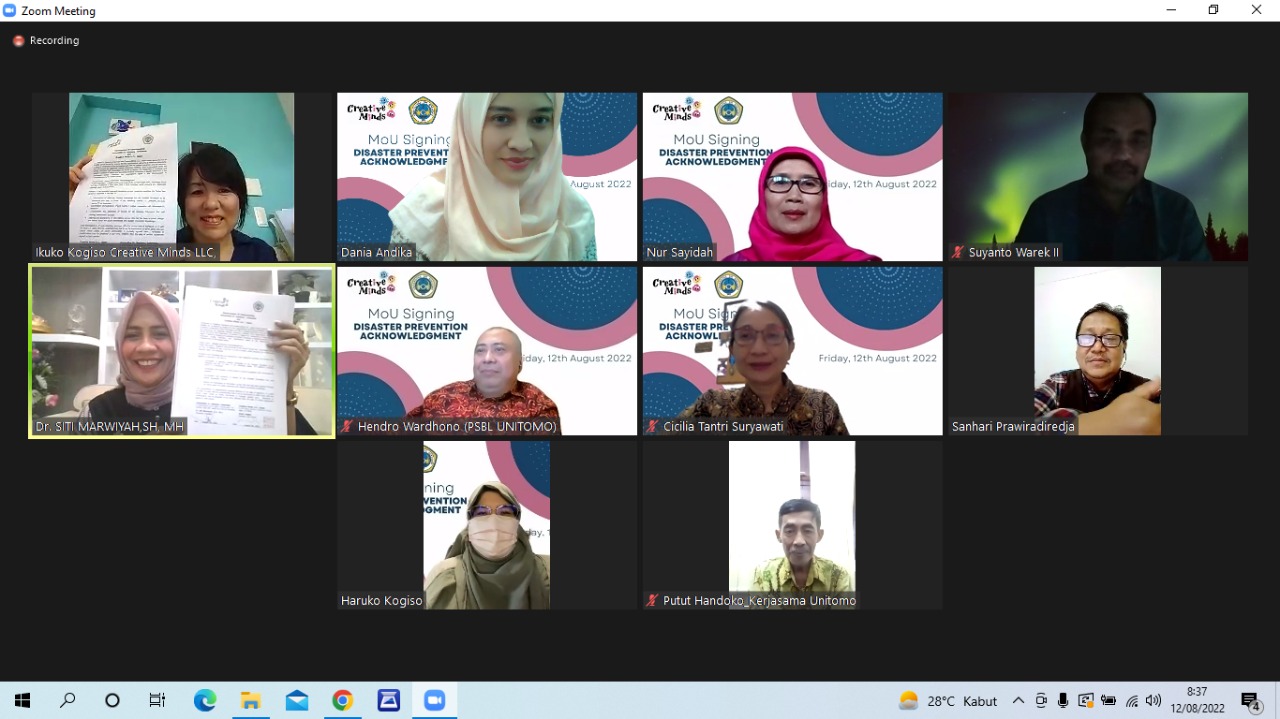Viewport: 1280px width, 719px height.
Task: Open File Explorer from the taskbar
Action: point(251,701)
